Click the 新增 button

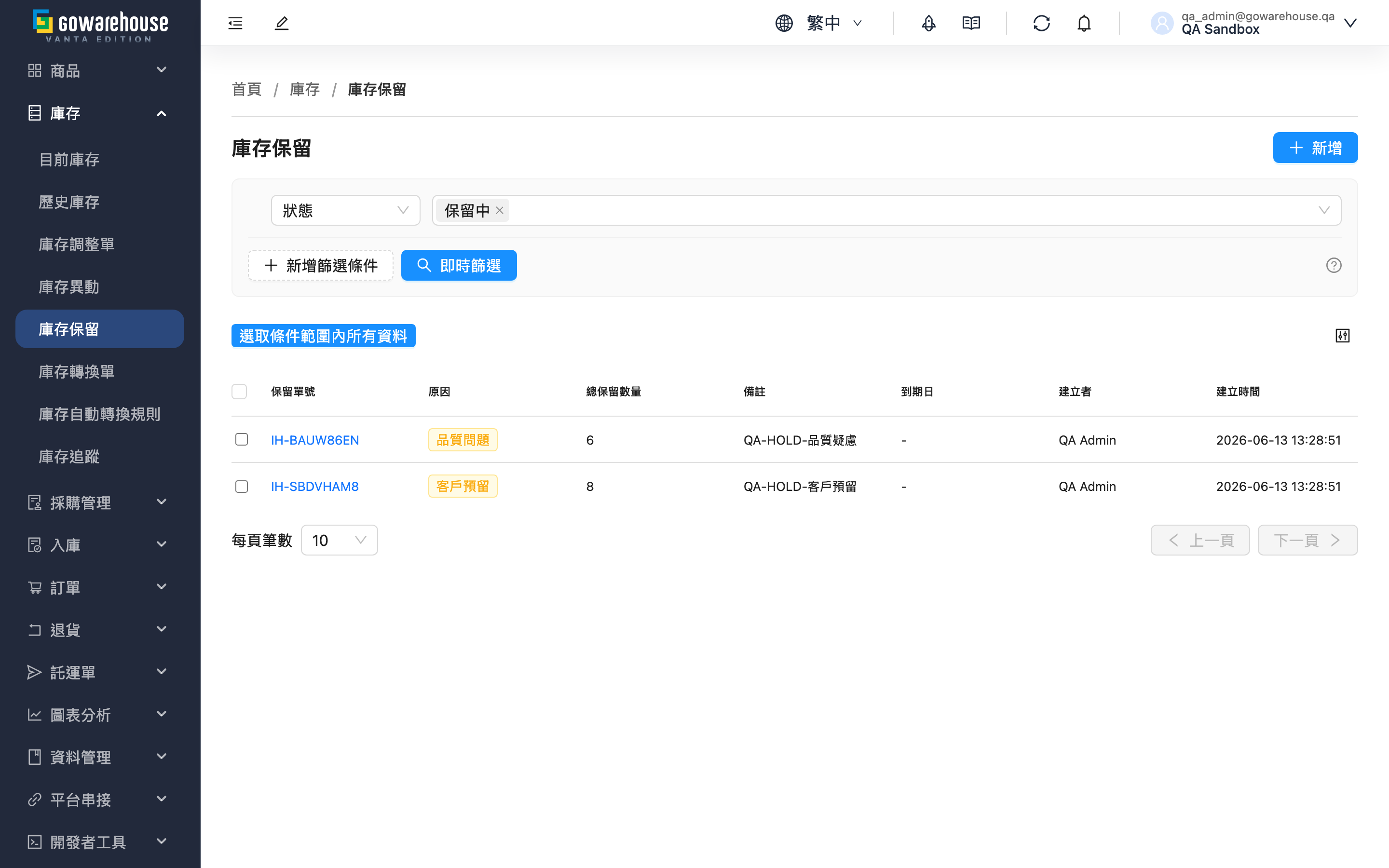(x=1315, y=148)
